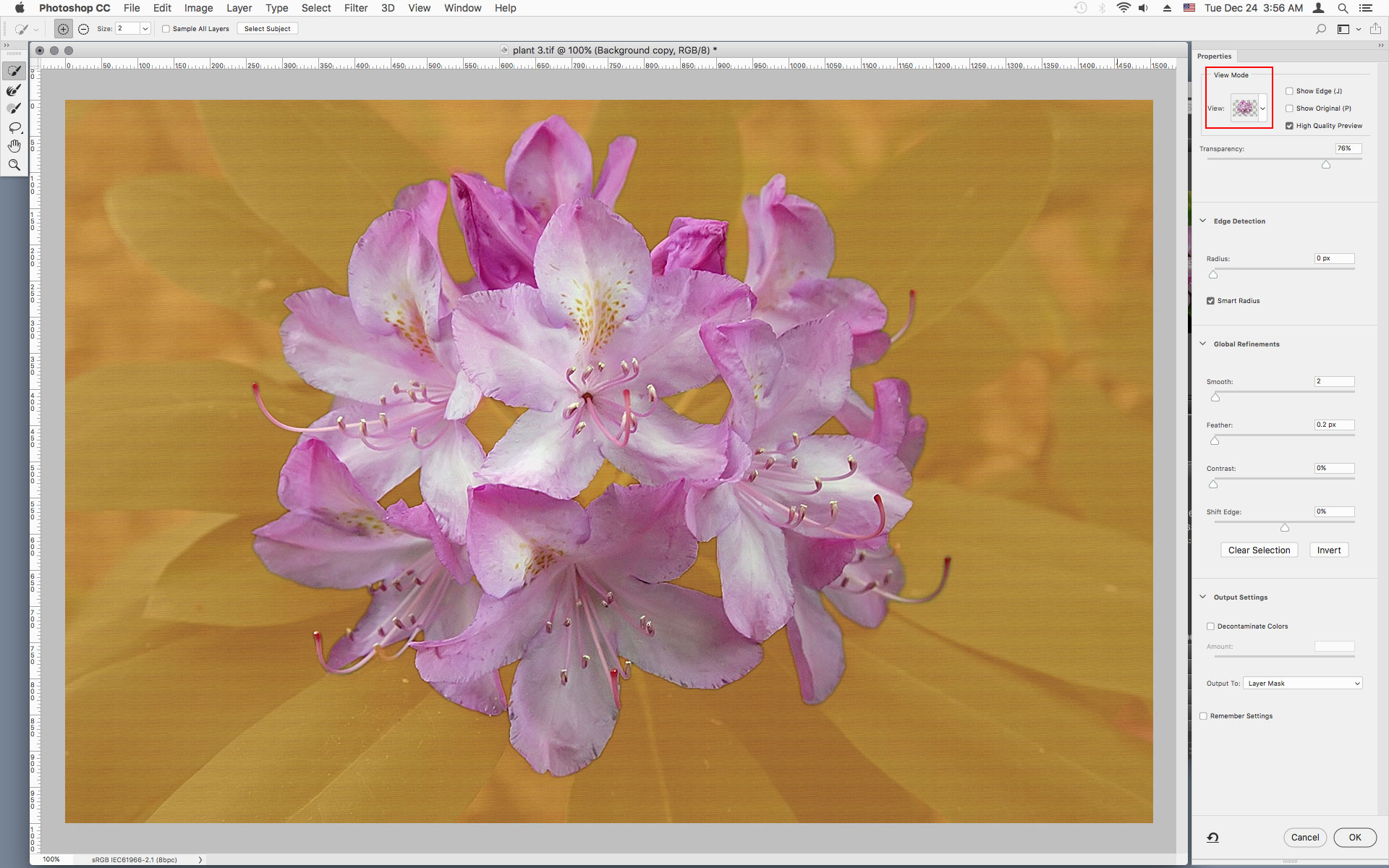
Task: Enable Show Original preview
Action: (1290, 108)
